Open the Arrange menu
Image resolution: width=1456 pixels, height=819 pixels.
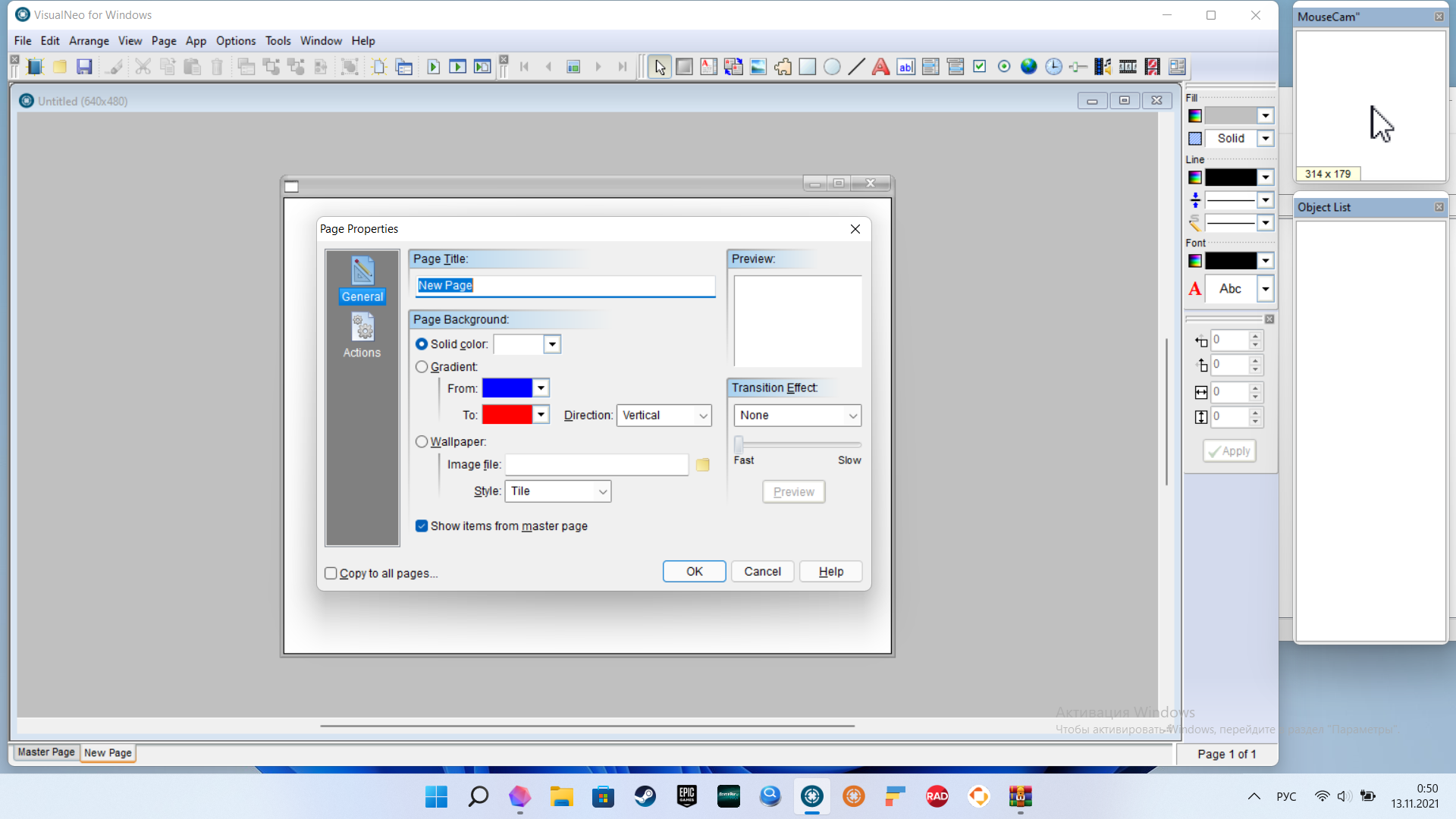click(x=89, y=41)
